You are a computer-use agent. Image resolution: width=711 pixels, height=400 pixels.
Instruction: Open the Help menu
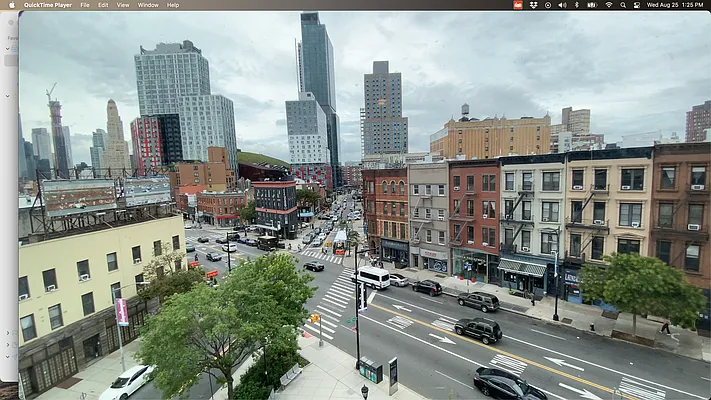[173, 5]
